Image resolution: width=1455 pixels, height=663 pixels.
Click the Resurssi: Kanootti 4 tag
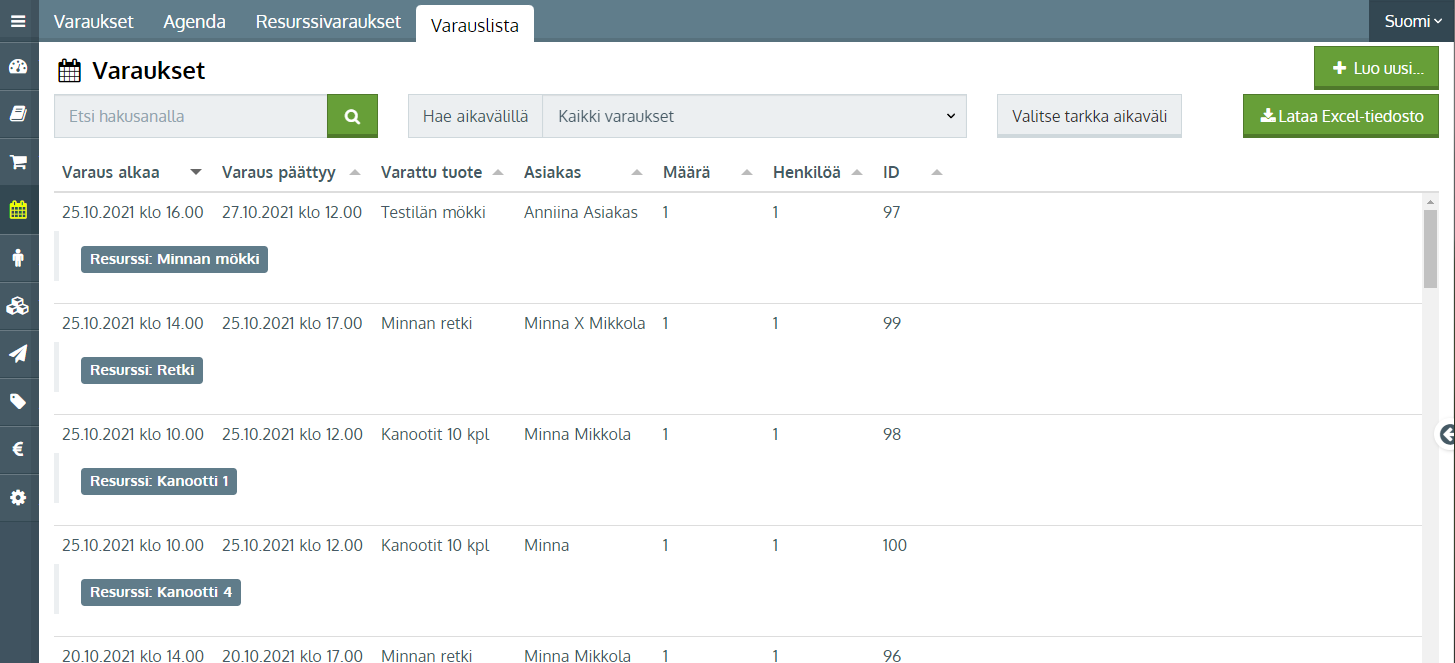tap(161, 592)
